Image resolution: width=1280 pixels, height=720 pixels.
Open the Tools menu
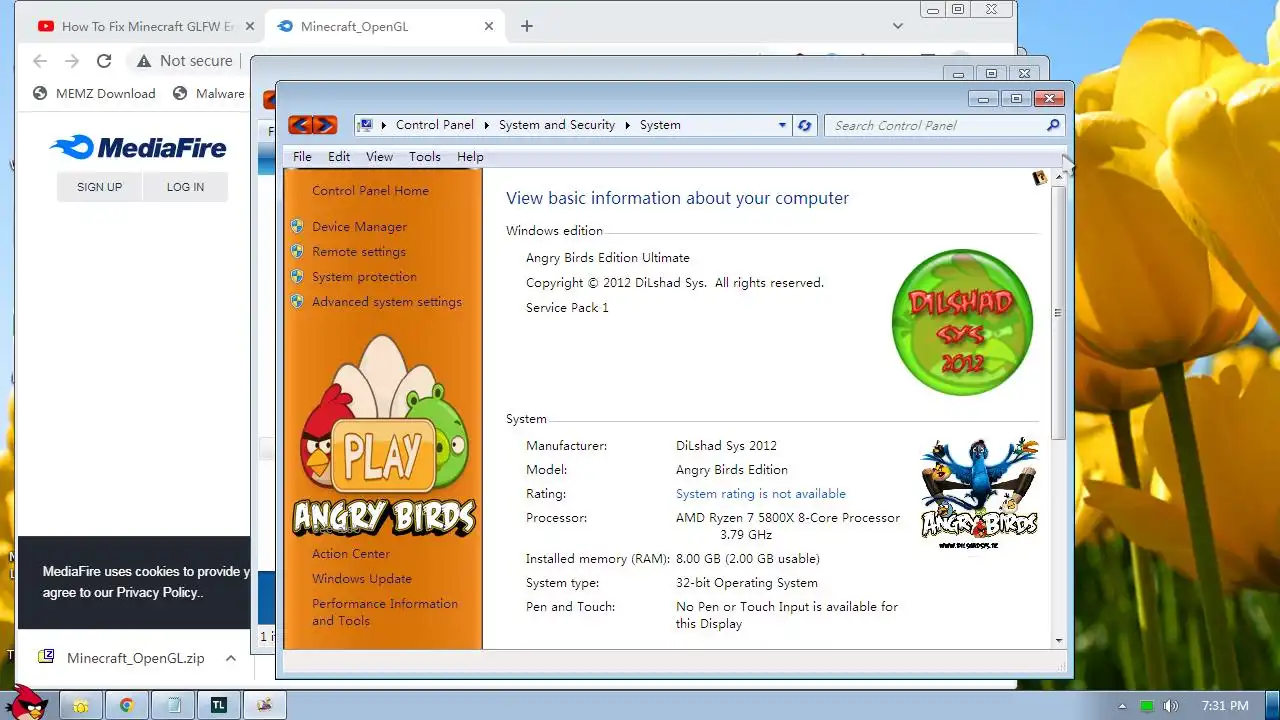click(425, 156)
